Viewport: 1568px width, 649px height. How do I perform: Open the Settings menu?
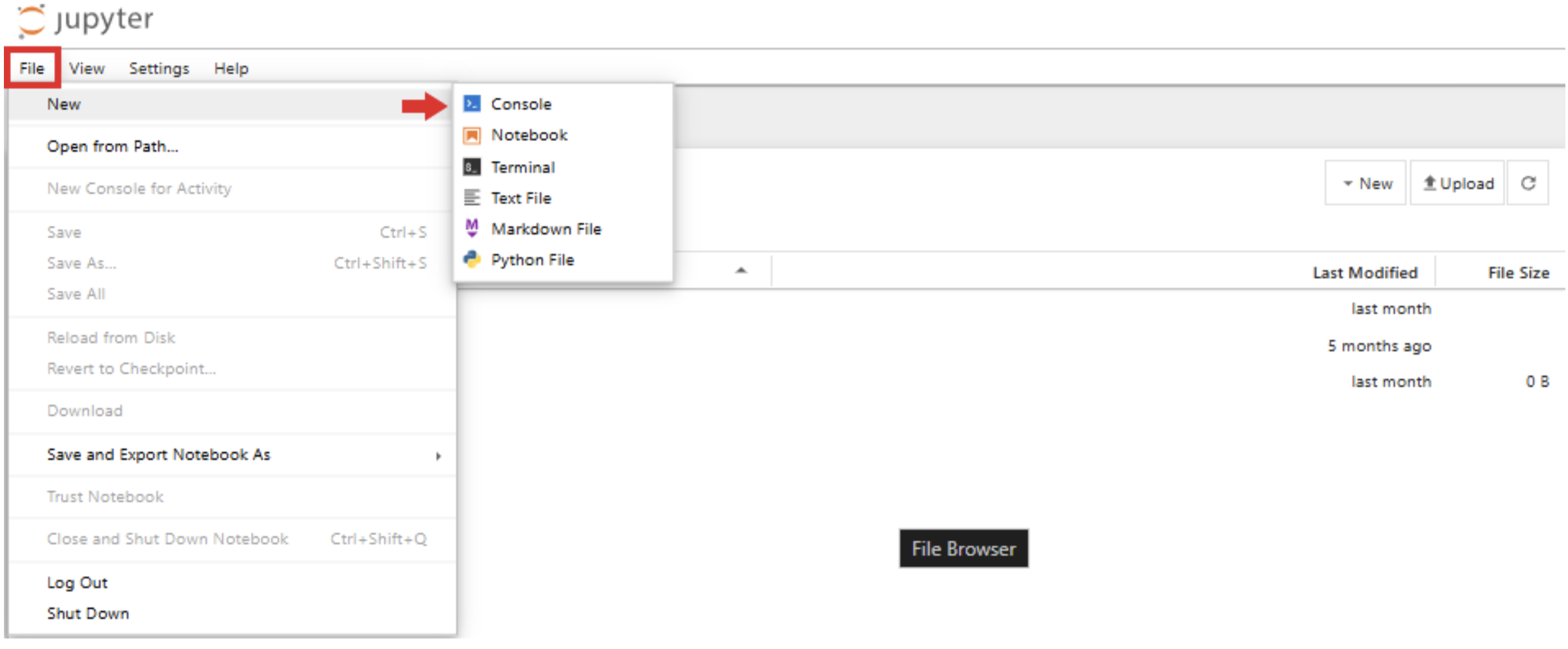click(x=159, y=68)
